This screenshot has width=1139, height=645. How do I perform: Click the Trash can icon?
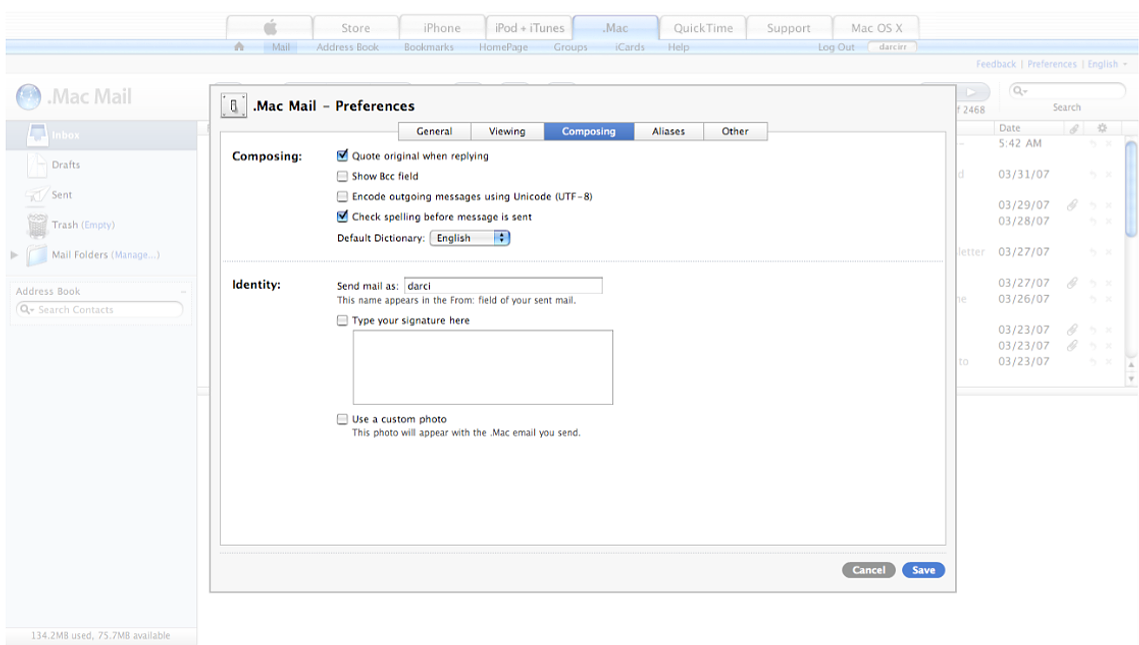tap(37, 225)
